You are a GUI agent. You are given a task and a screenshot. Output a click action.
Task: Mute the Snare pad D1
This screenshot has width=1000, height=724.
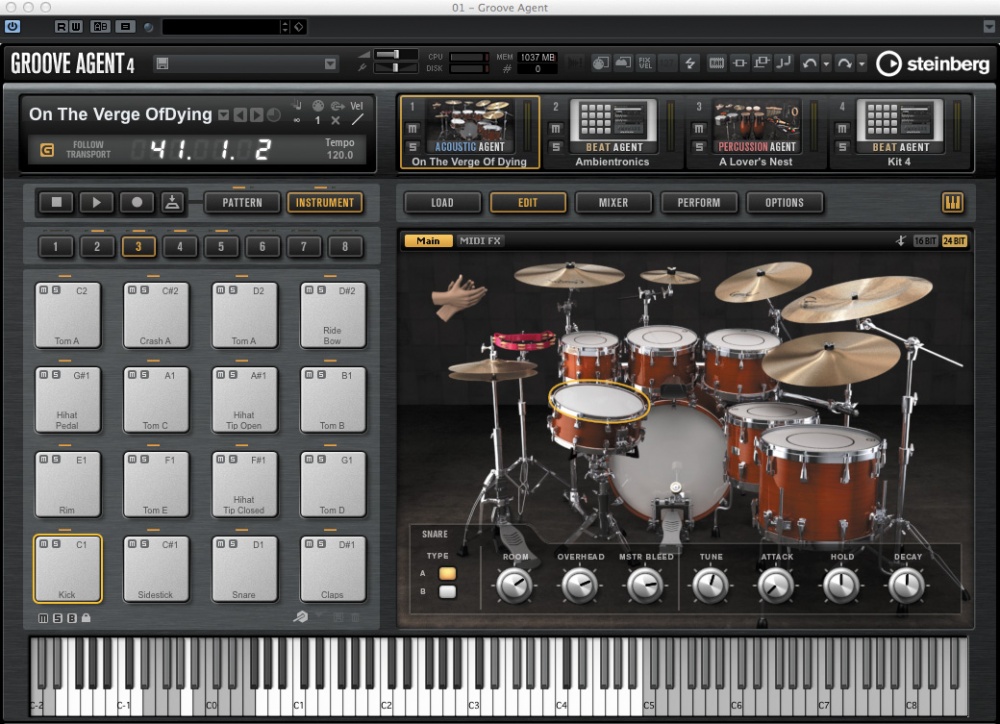pos(221,544)
